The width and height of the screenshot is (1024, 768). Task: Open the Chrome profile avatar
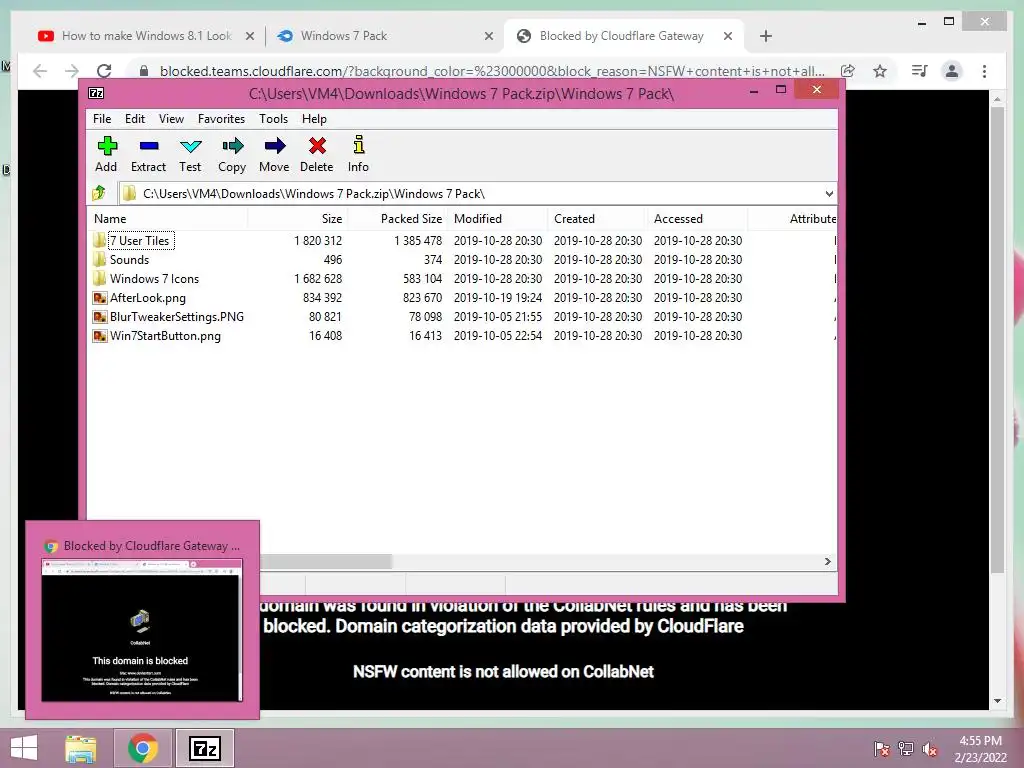(952, 71)
